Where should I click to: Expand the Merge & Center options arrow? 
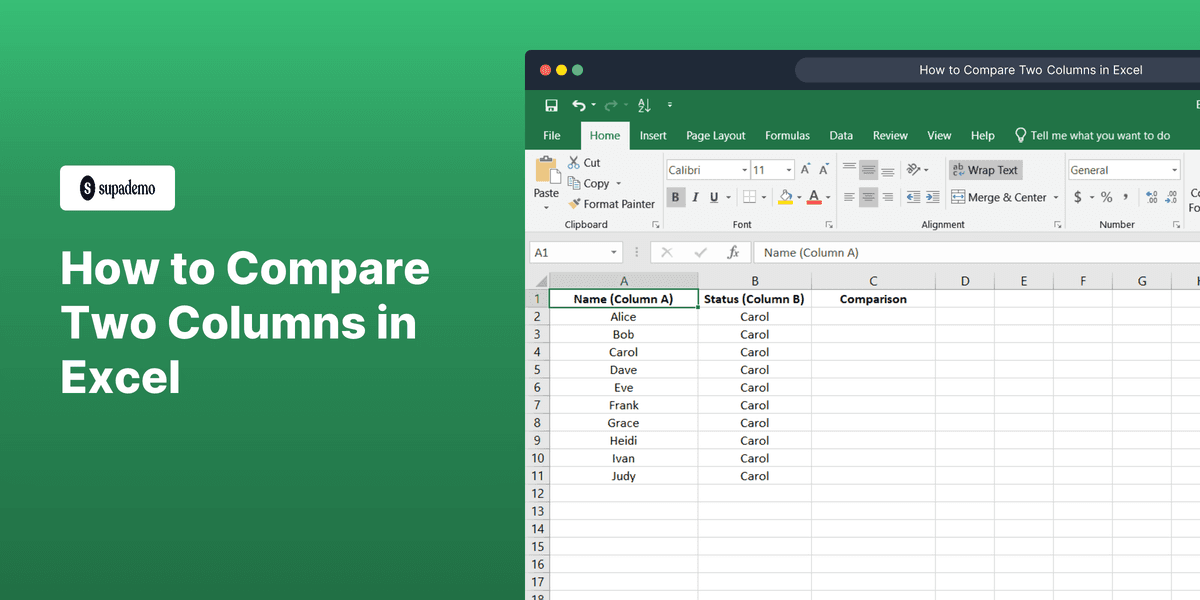(1055, 197)
